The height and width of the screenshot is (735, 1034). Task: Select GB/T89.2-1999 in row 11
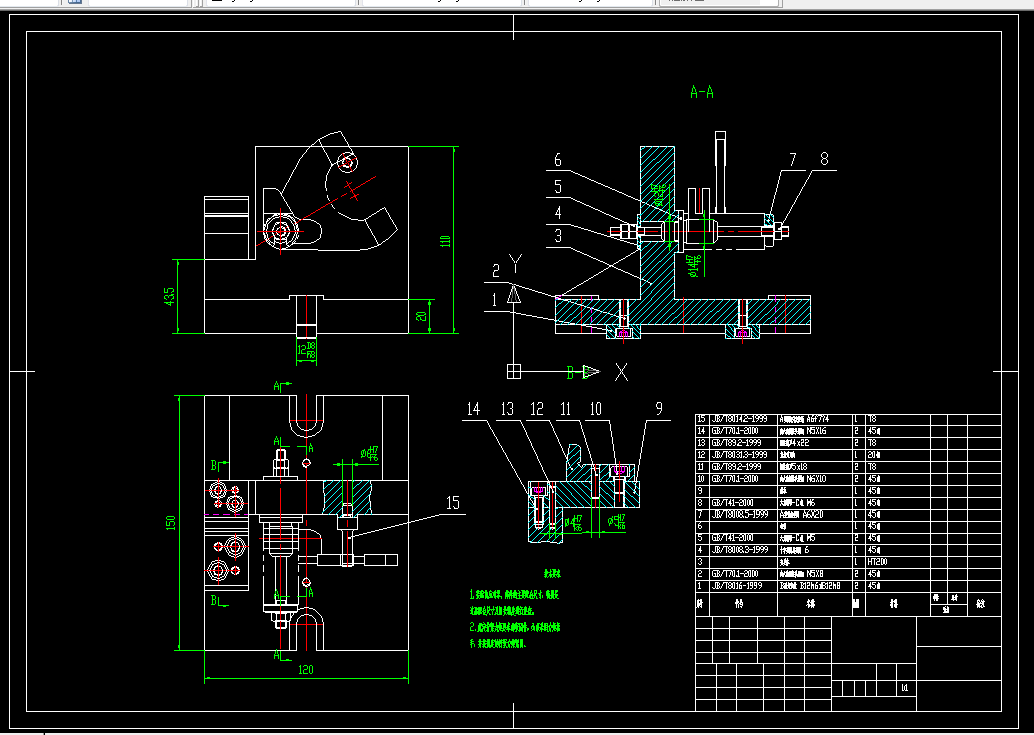coord(736,467)
